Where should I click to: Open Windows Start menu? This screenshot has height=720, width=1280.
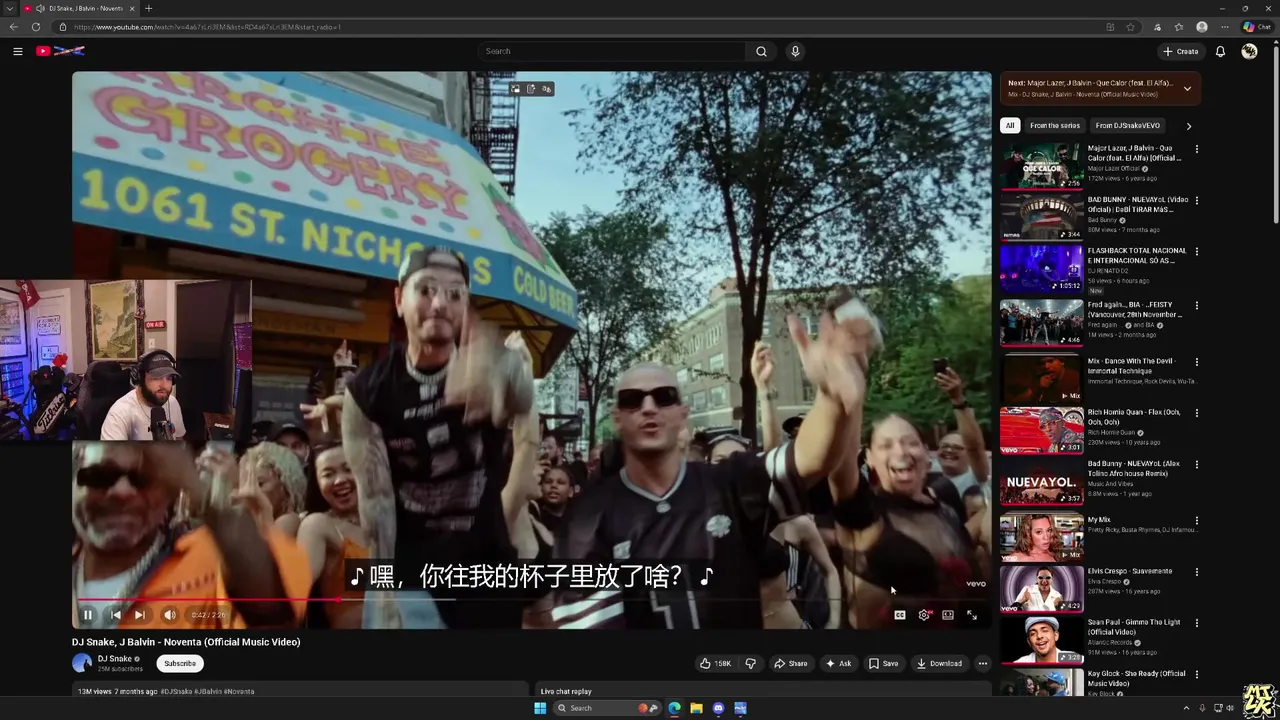(540, 708)
